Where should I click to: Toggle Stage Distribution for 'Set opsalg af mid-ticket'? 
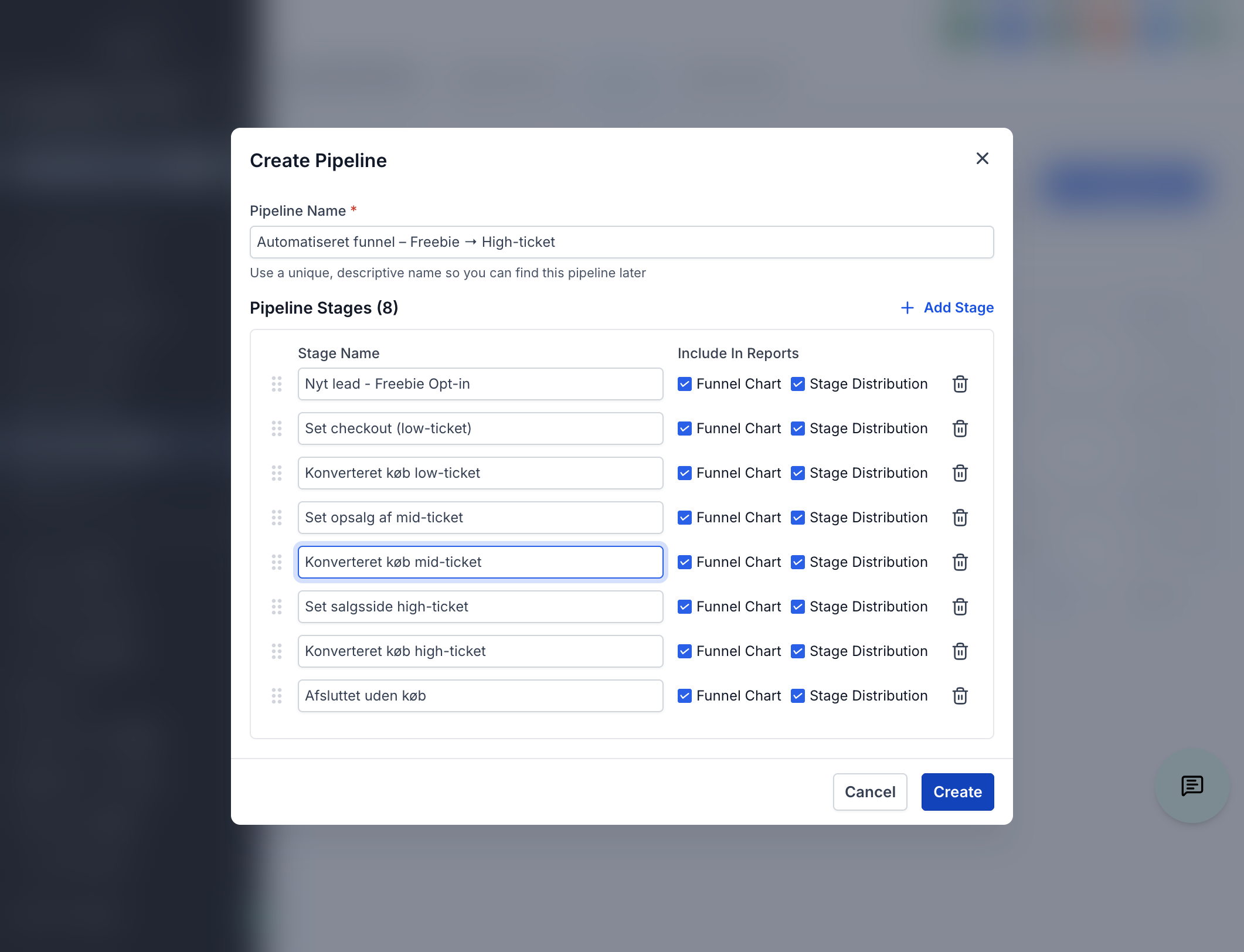[x=797, y=518]
